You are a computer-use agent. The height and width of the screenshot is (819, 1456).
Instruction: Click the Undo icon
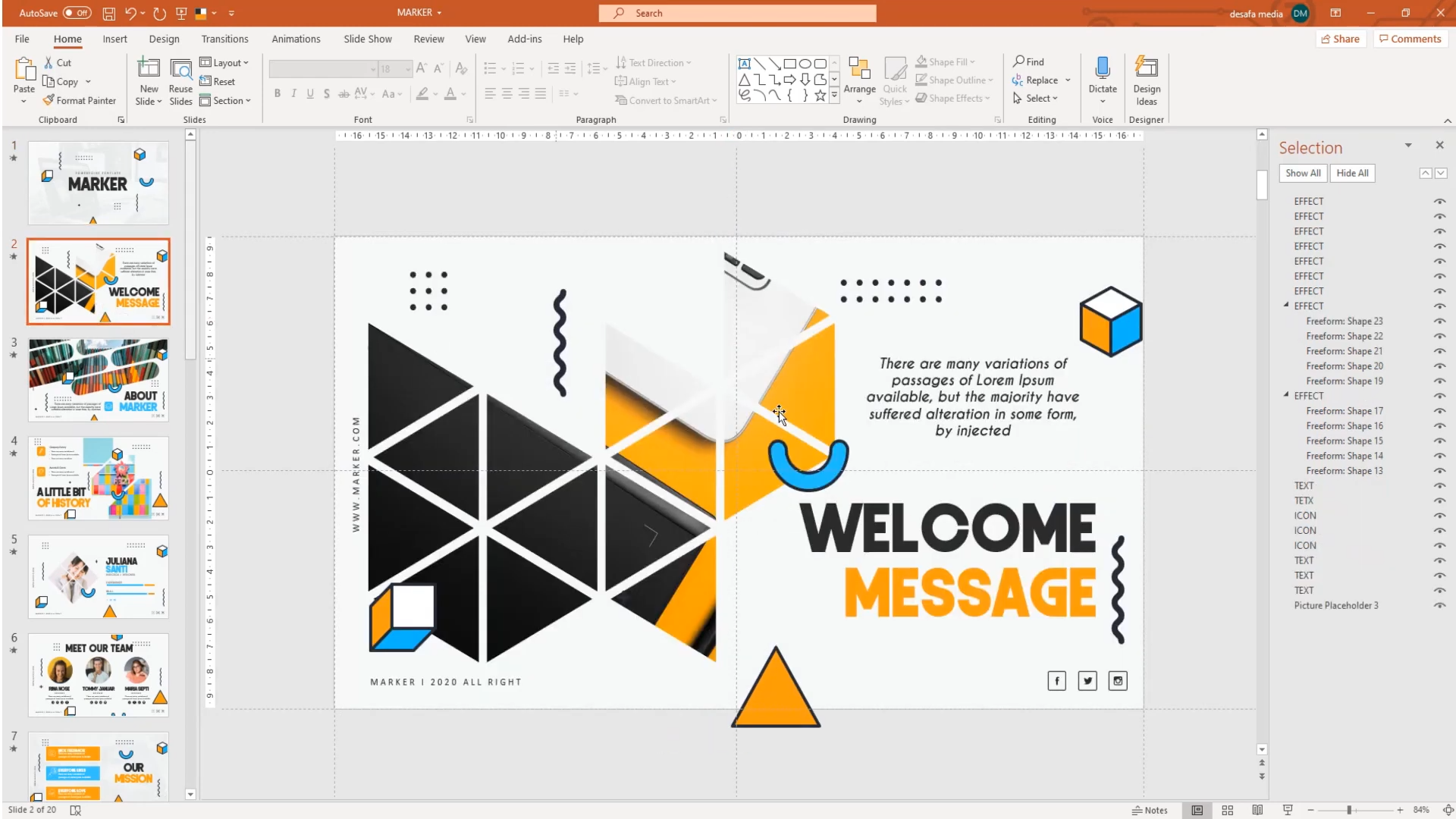tap(130, 13)
